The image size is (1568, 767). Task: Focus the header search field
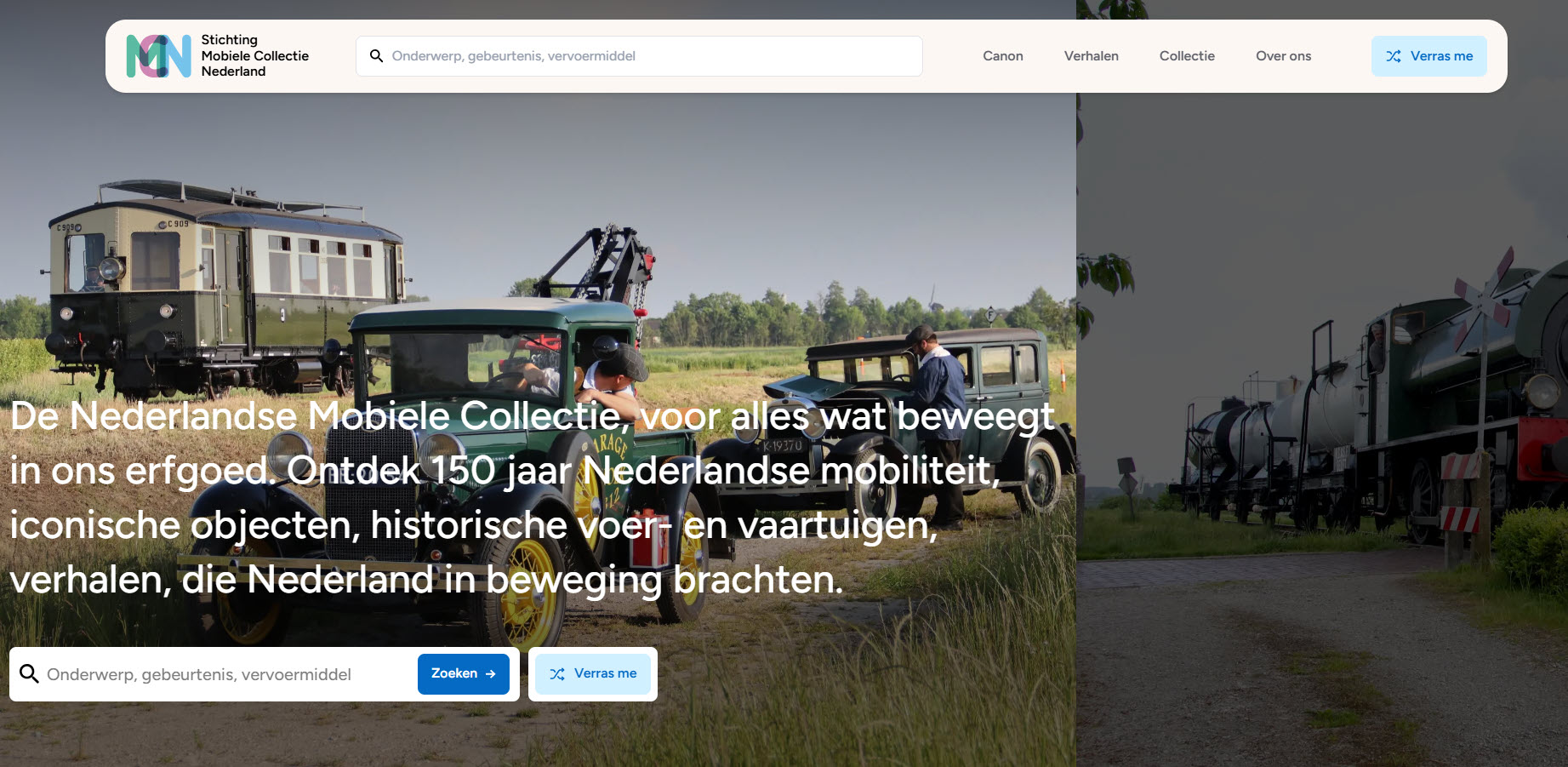(x=639, y=56)
